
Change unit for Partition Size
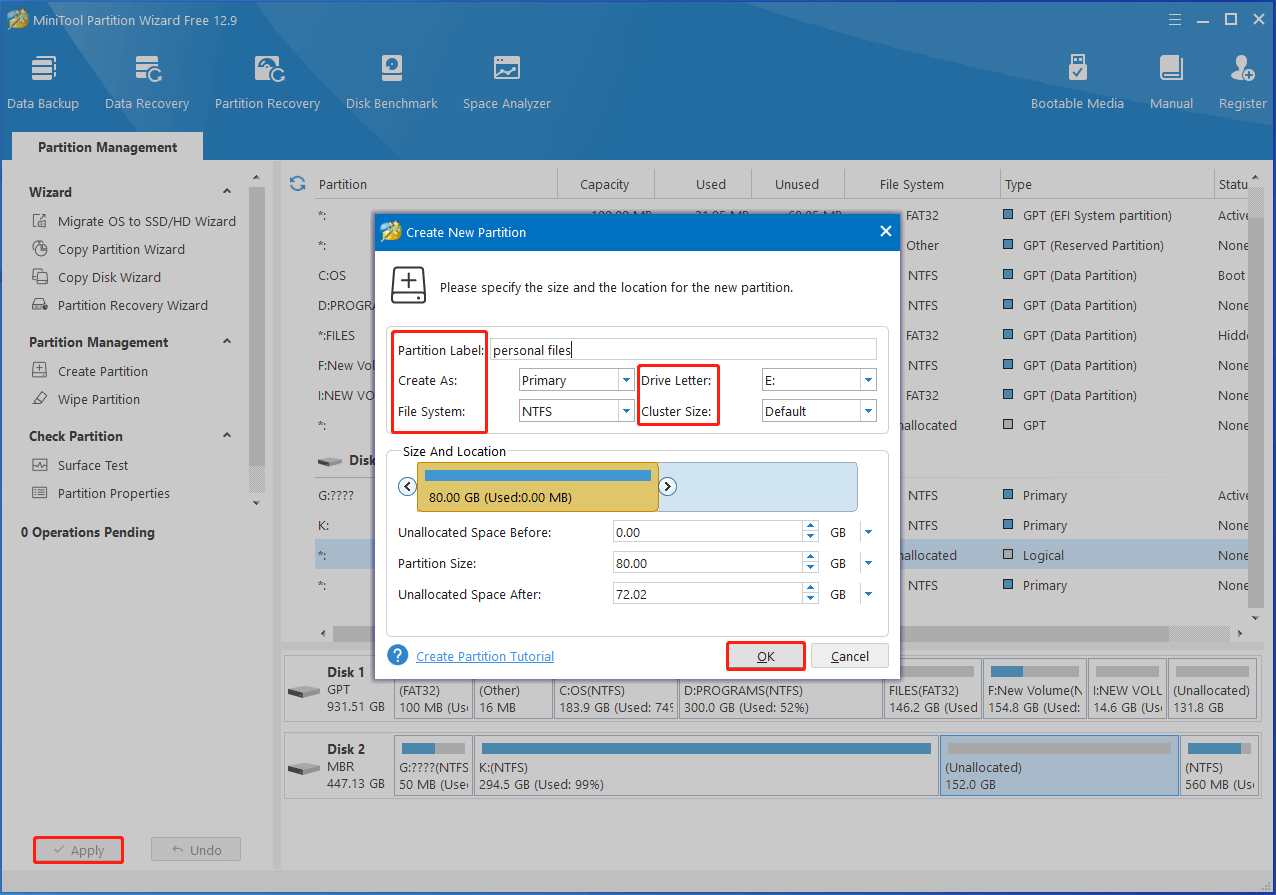[x=868, y=564]
